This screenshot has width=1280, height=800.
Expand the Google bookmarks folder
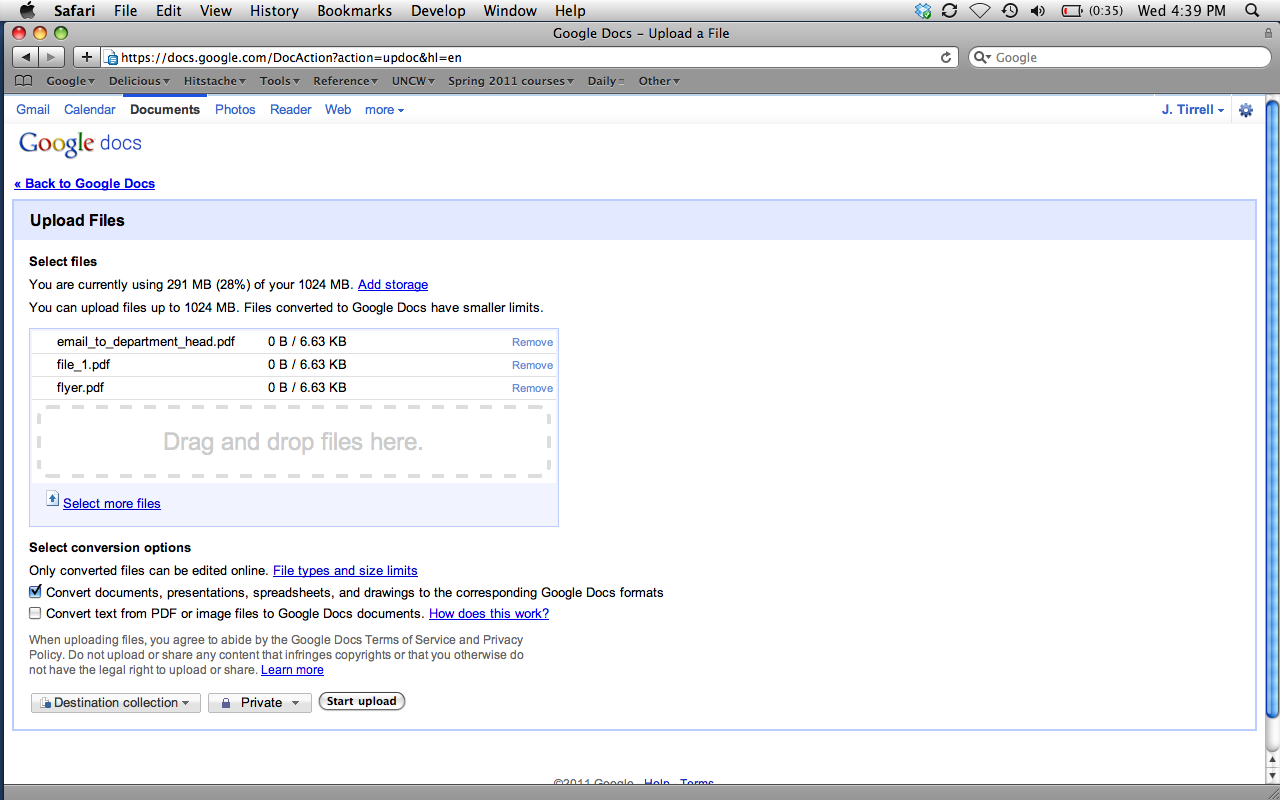(71, 81)
